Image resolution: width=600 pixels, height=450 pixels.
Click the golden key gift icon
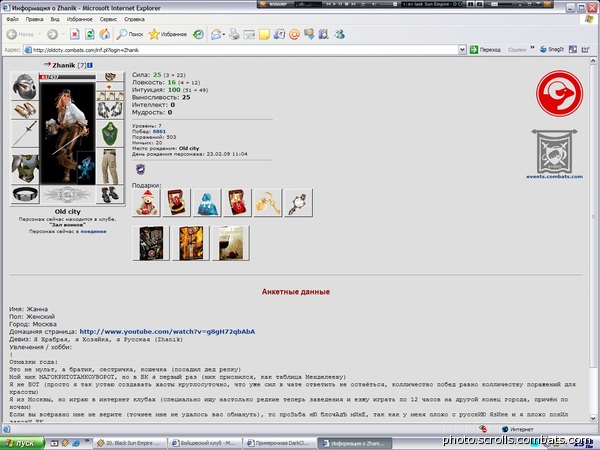[x=267, y=203]
